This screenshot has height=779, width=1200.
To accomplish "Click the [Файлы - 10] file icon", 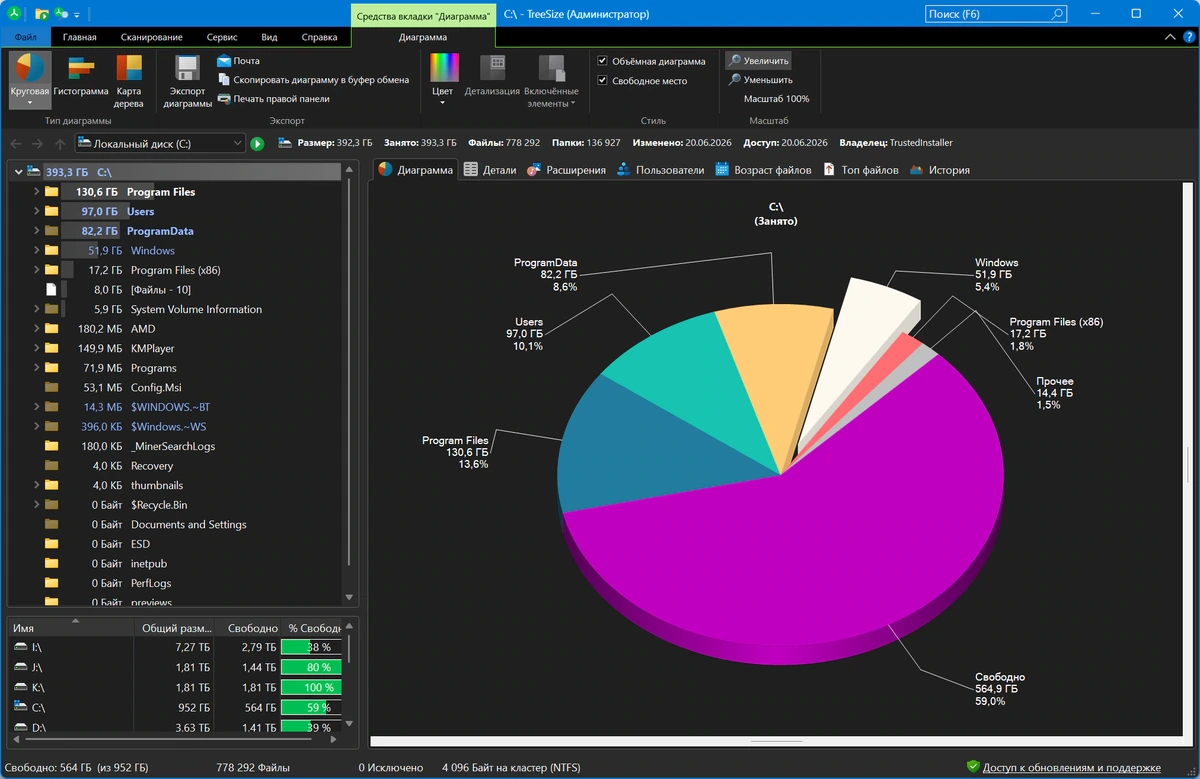I will pos(51,290).
